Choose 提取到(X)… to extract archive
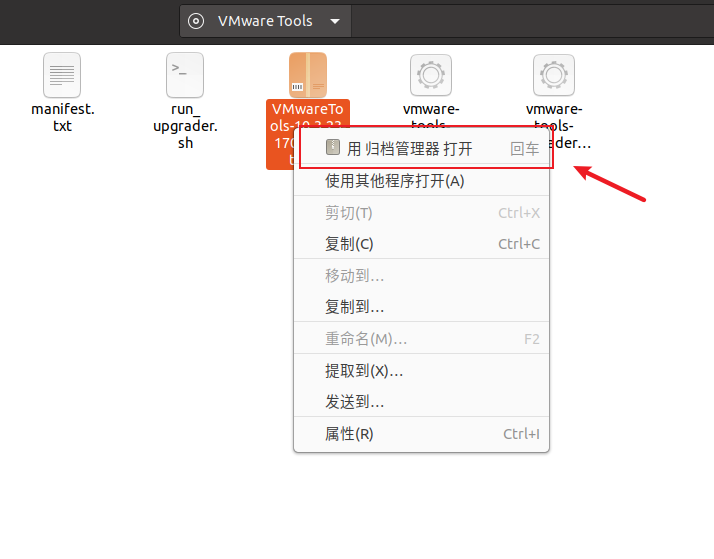Viewport: 714px width, 559px height. tap(422, 371)
